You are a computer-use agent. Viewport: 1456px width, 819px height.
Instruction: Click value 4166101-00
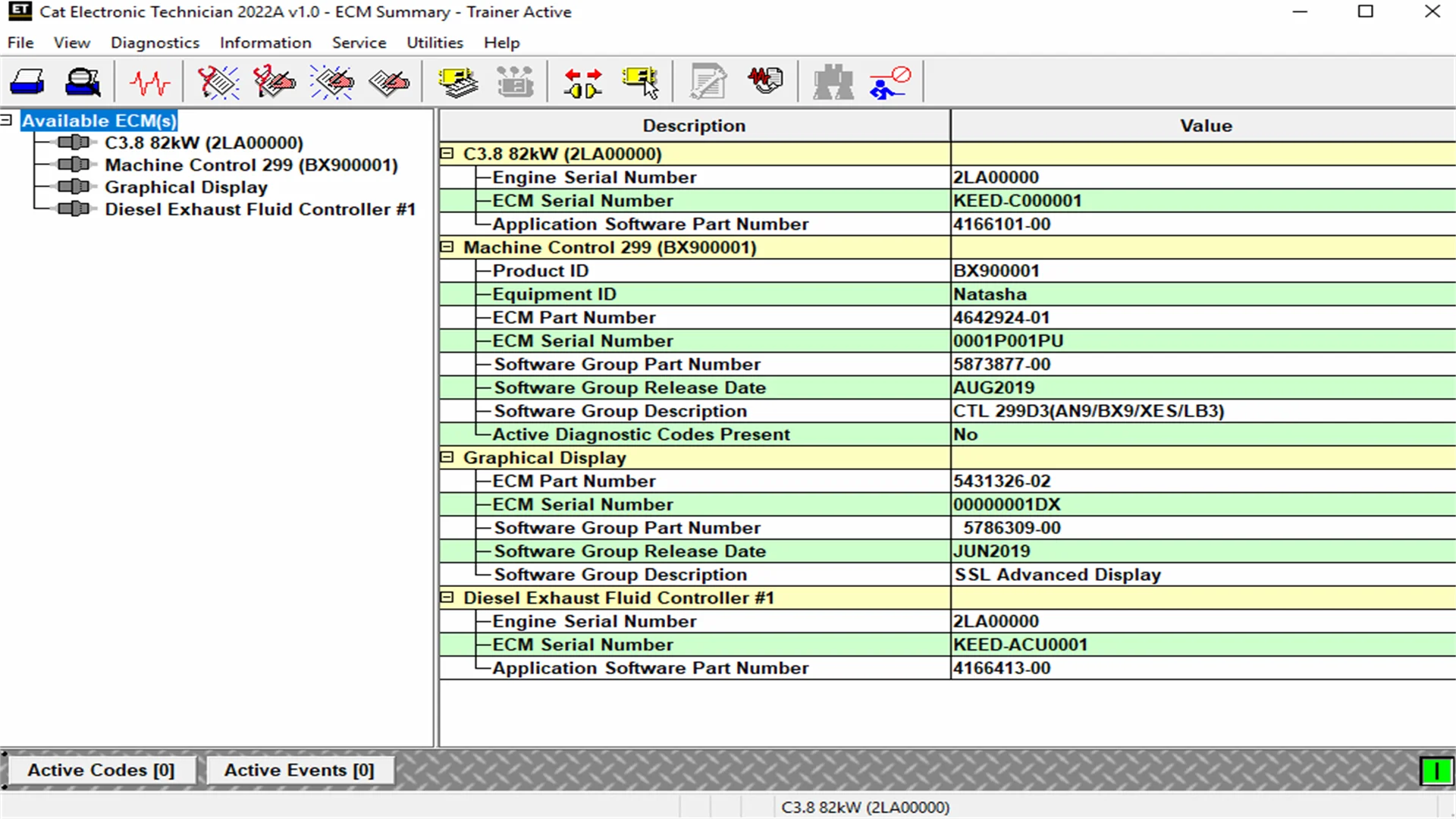(1001, 224)
